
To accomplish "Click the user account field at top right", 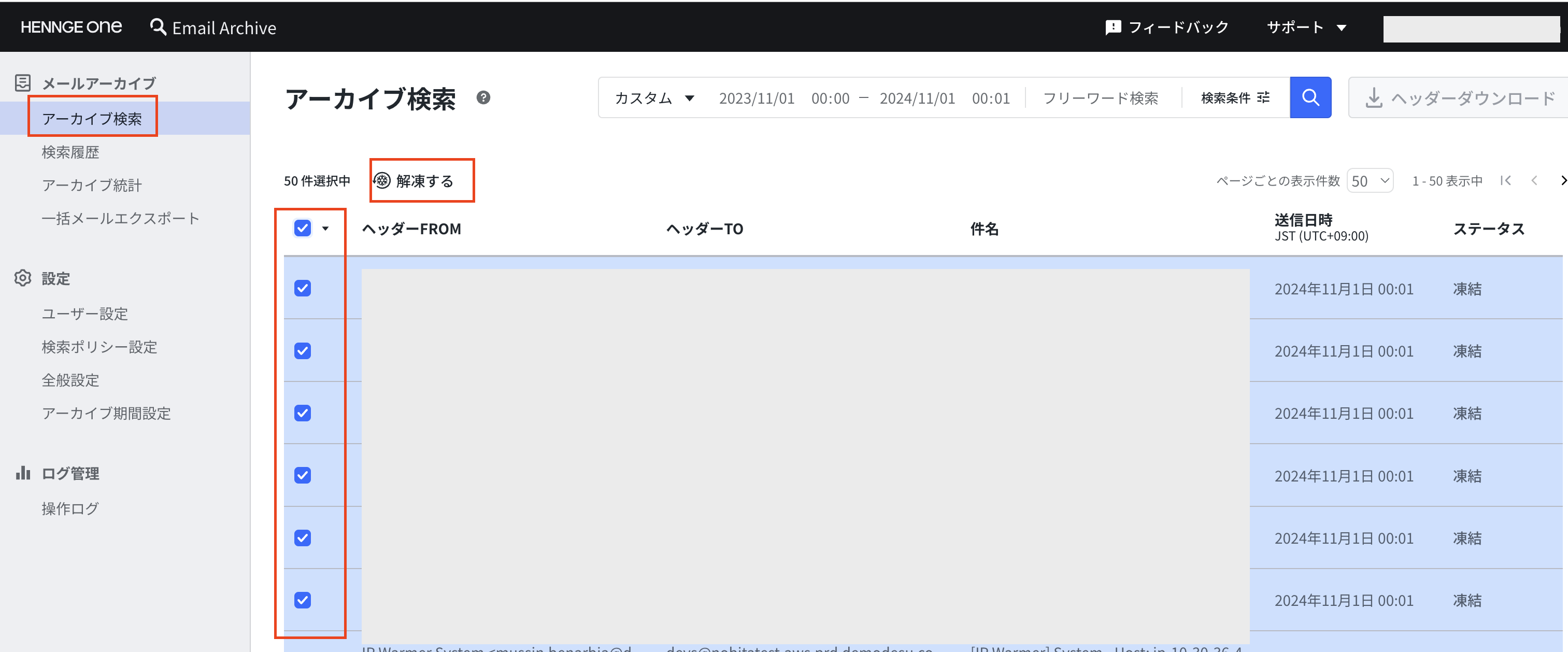I will (x=1471, y=29).
